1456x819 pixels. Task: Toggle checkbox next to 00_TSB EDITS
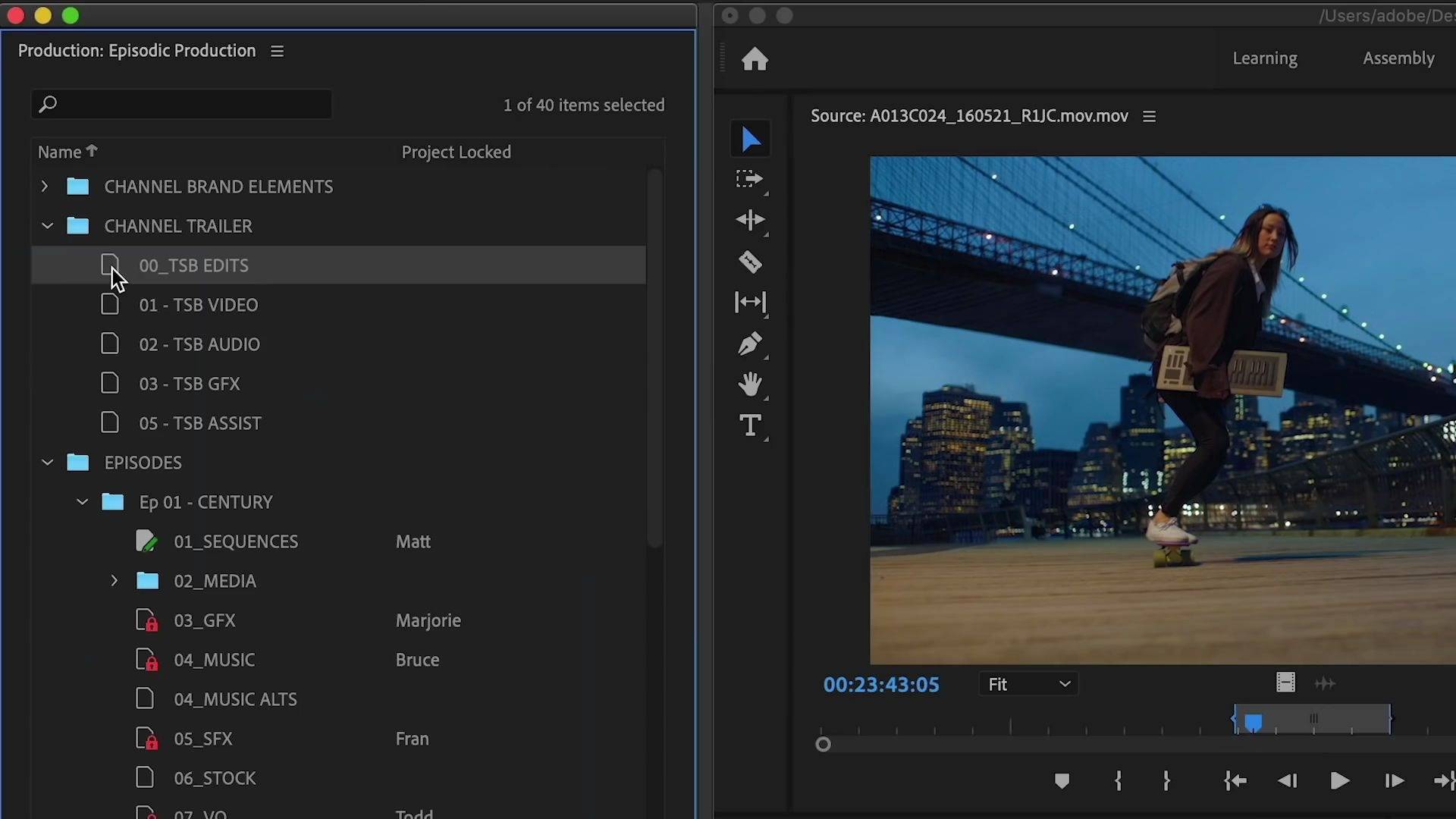110,265
